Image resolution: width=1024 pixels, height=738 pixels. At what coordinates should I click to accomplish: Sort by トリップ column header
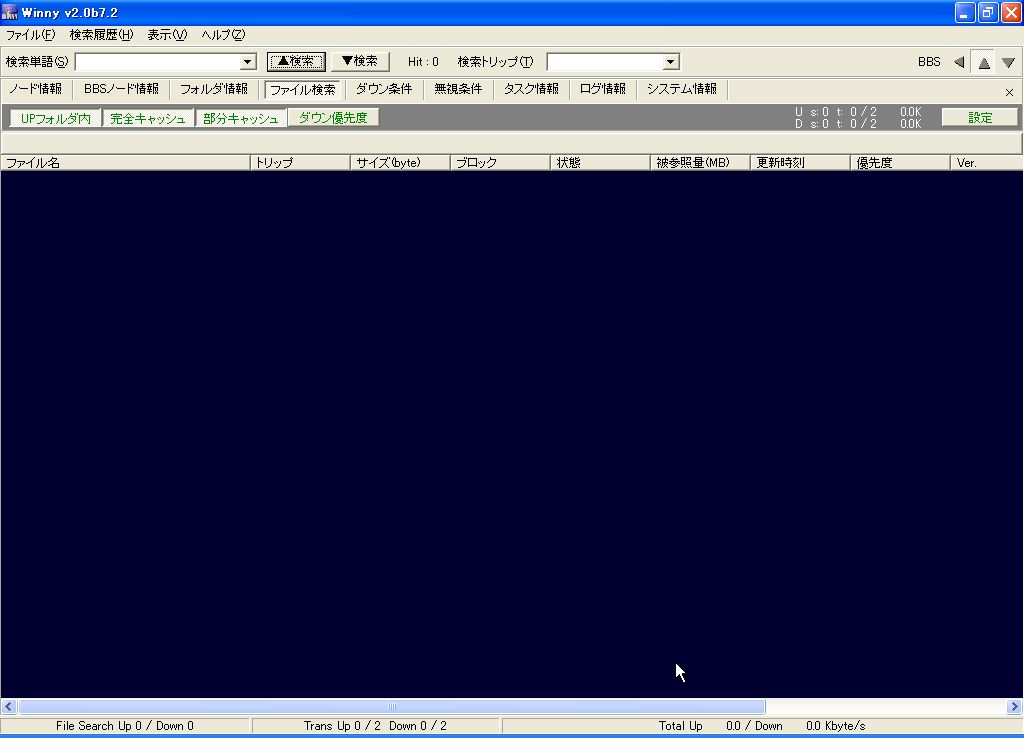[300, 163]
